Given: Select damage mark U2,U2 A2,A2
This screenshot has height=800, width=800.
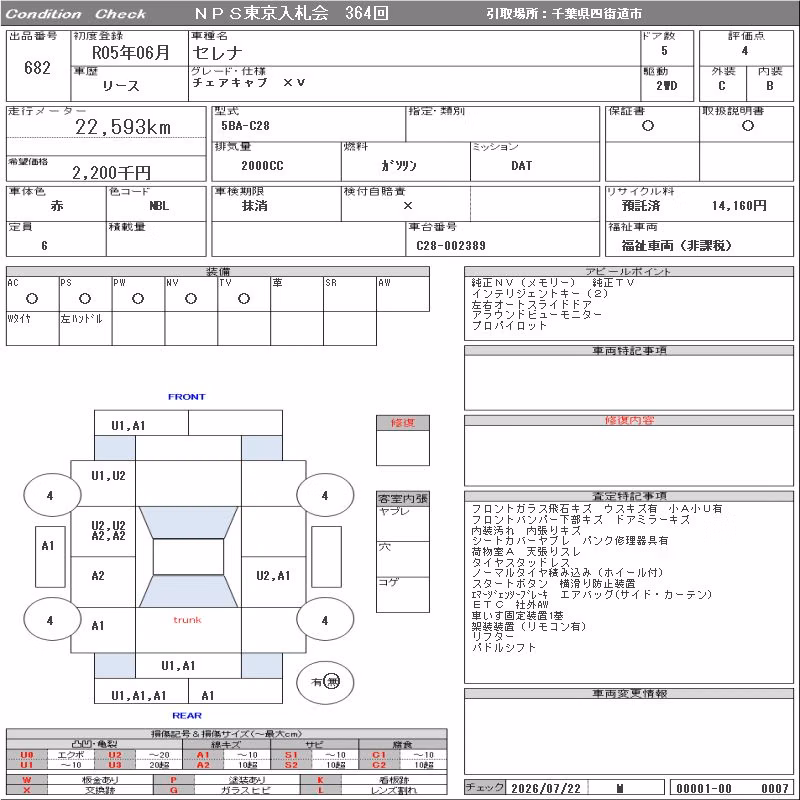Looking at the screenshot, I should [x=108, y=531].
